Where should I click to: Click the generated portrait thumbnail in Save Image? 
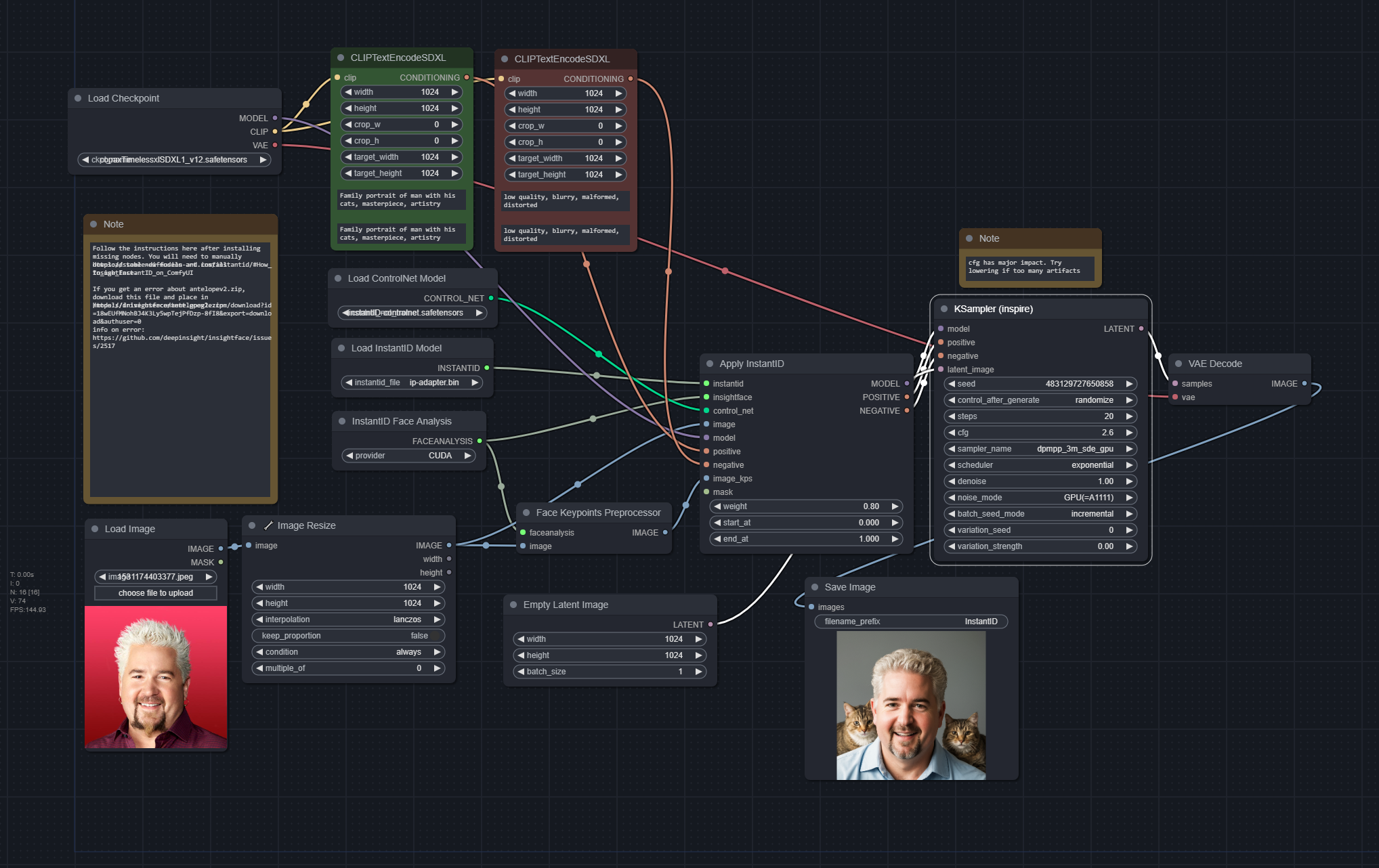(910, 706)
